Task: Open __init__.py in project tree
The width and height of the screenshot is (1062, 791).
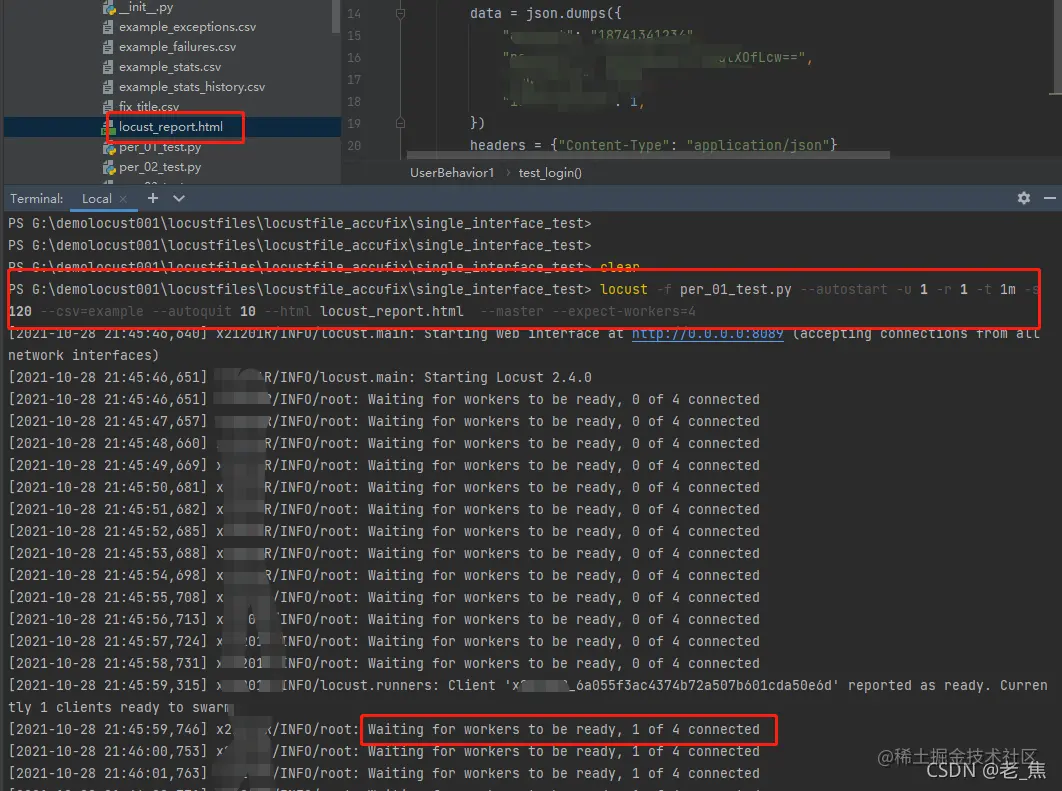Action: click(x=146, y=7)
